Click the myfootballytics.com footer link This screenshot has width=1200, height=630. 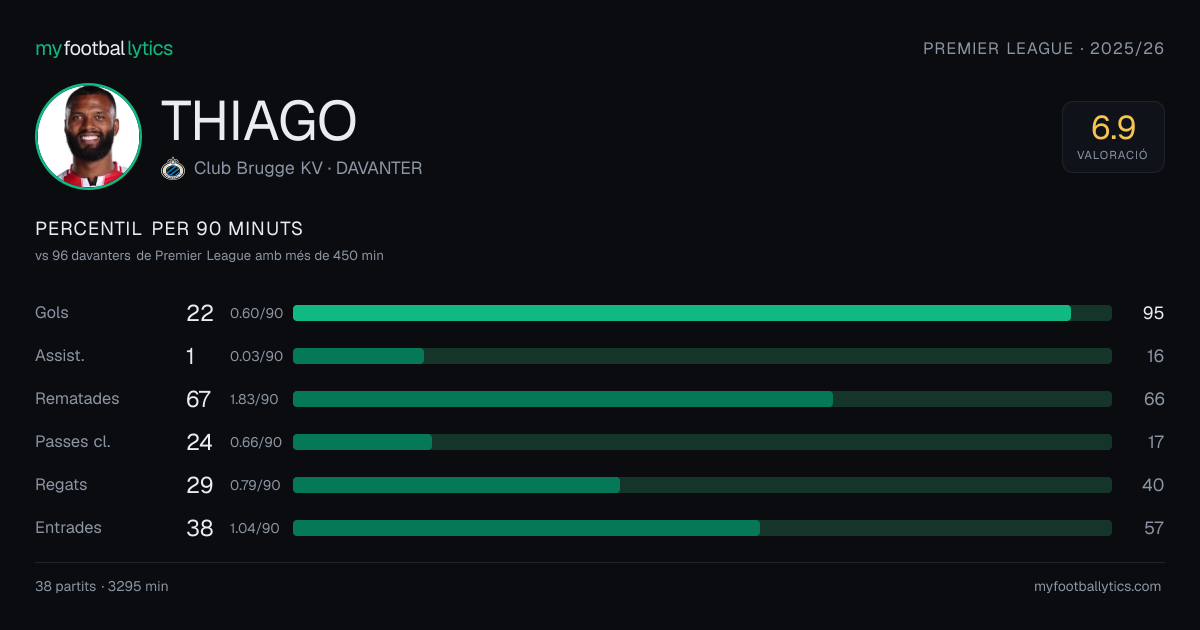point(1097,587)
